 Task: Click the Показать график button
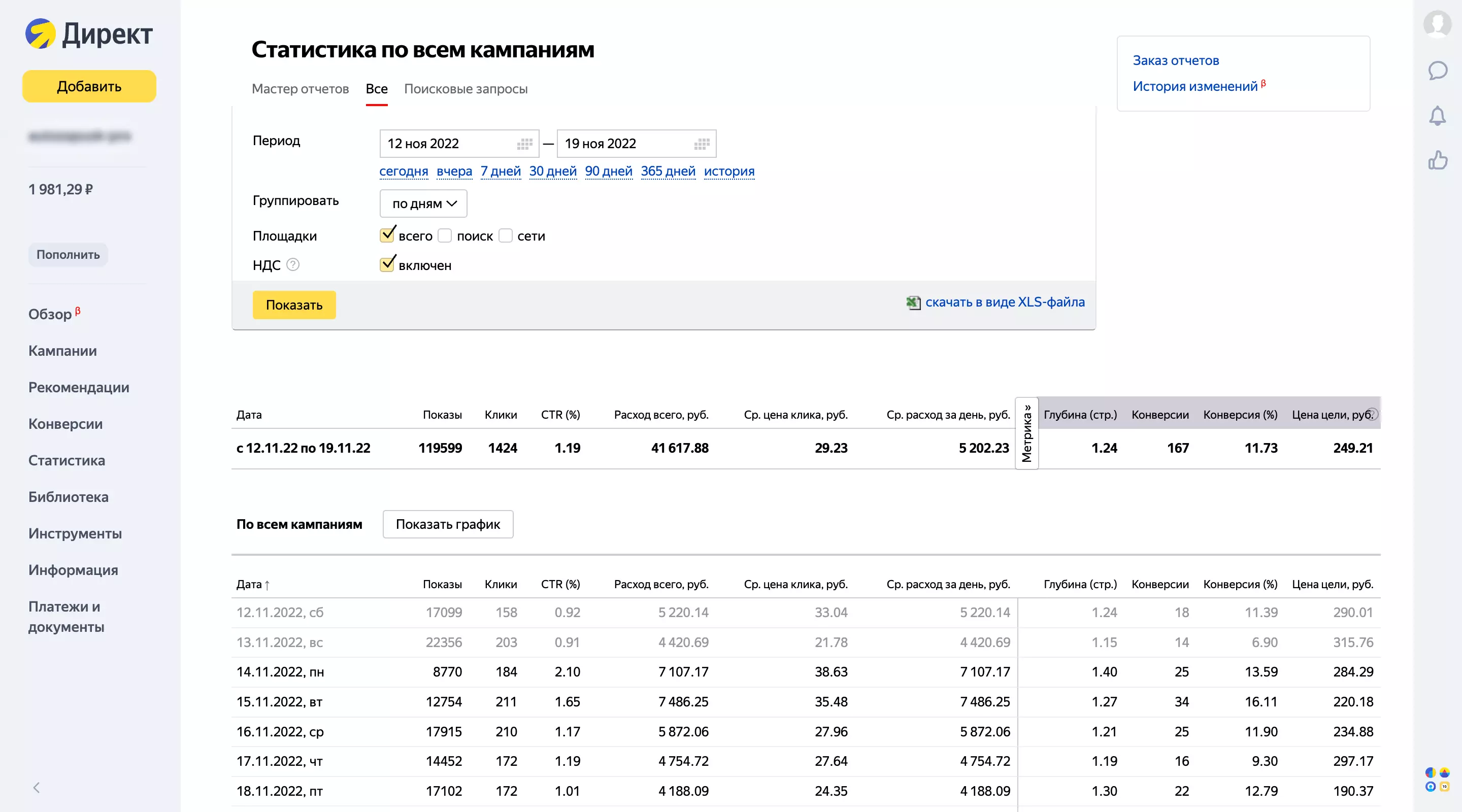[448, 524]
